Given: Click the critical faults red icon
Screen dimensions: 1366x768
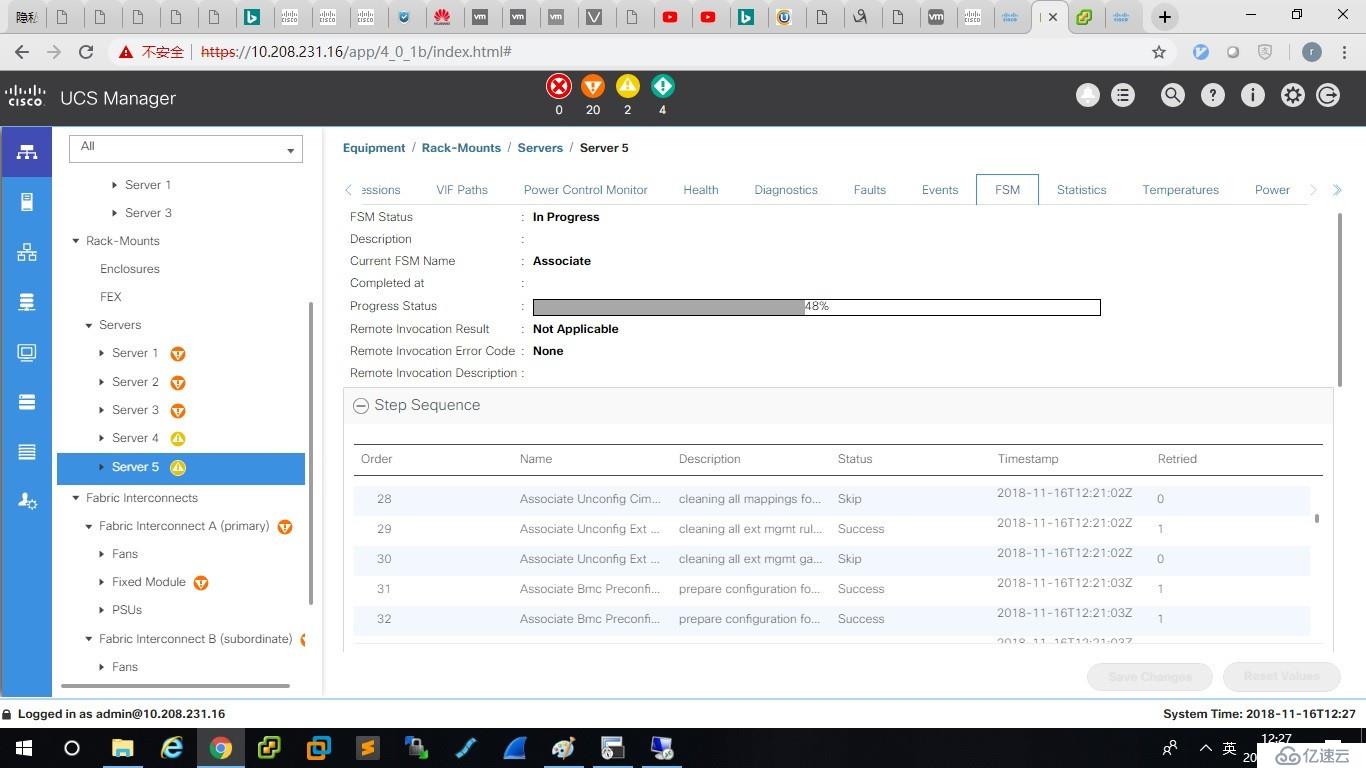Looking at the screenshot, I should tap(559, 86).
